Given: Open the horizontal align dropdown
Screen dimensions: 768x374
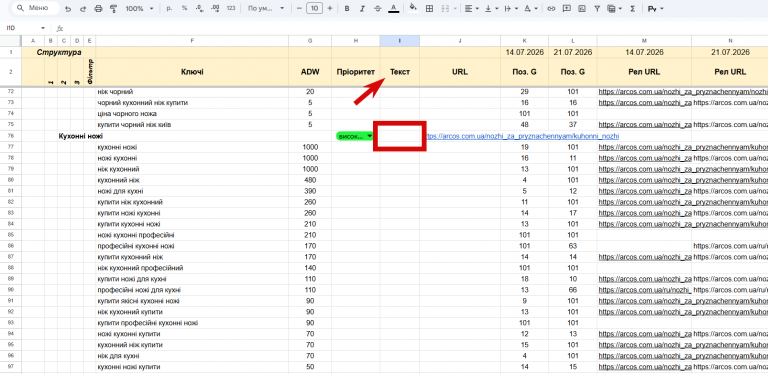Looking at the screenshot, I should pyautogui.click(x=472, y=8).
